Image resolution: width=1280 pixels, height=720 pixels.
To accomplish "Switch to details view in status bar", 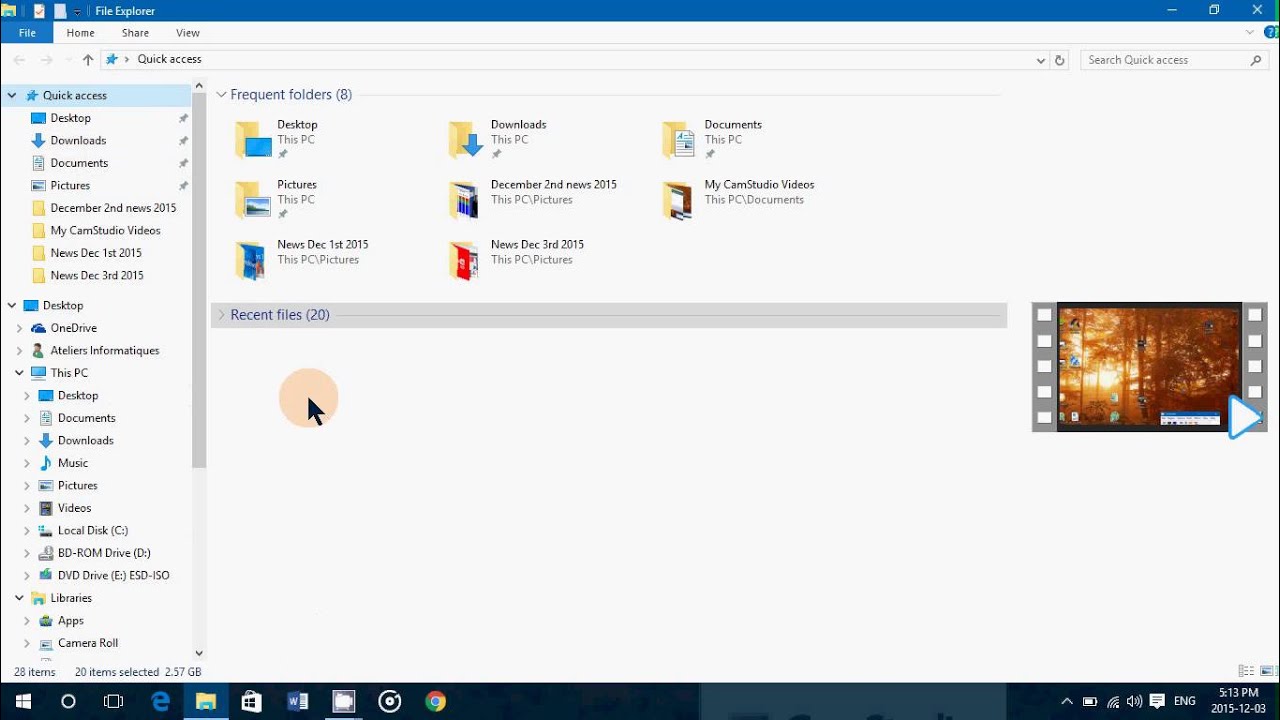I will (1245, 671).
